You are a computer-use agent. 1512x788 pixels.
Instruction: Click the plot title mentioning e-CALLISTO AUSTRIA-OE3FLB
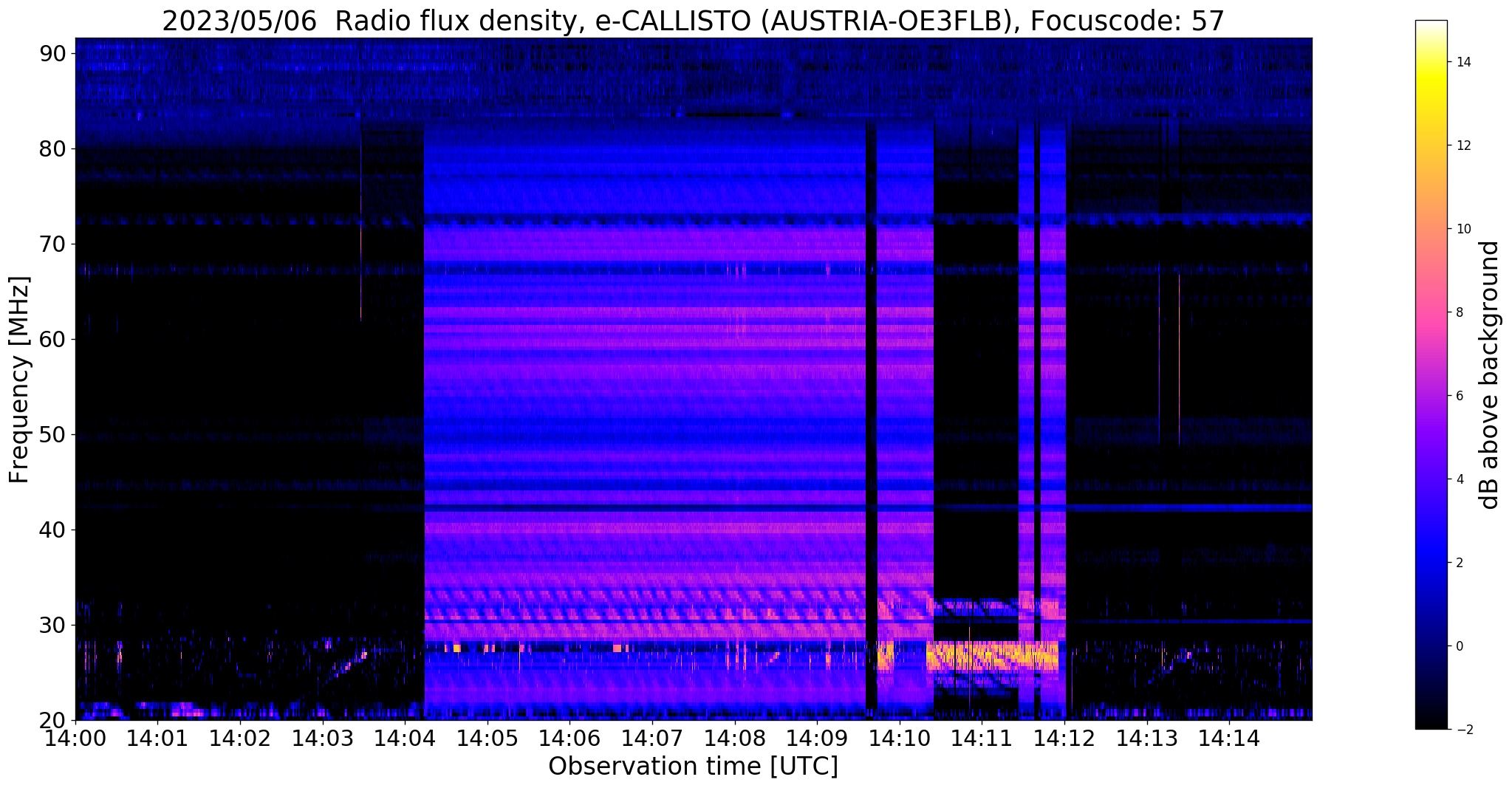(693, 21)
